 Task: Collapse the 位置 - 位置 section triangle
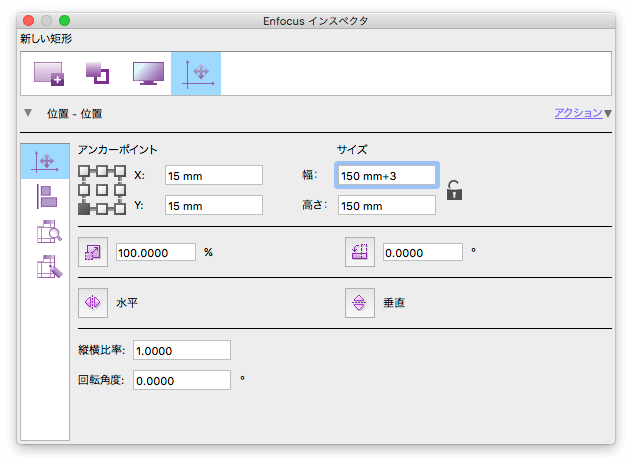pos(28,113)
